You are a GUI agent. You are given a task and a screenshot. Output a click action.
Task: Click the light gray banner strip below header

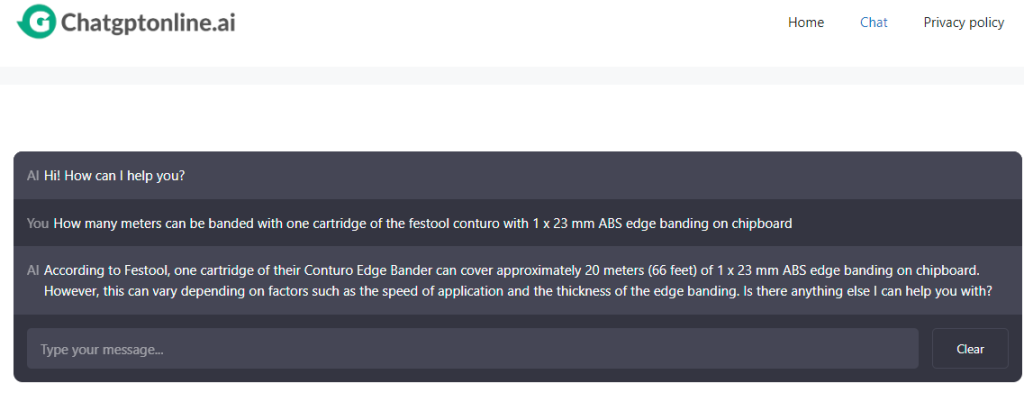click(512, 76)
